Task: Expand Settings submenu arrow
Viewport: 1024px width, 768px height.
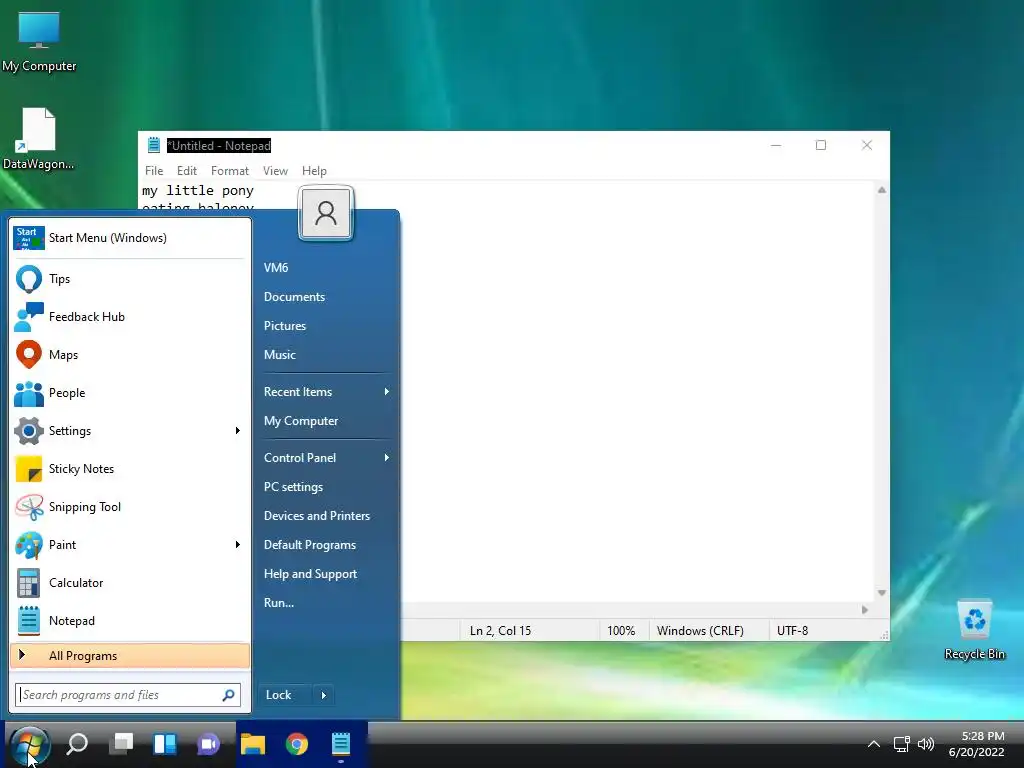Action: point(238,431)
